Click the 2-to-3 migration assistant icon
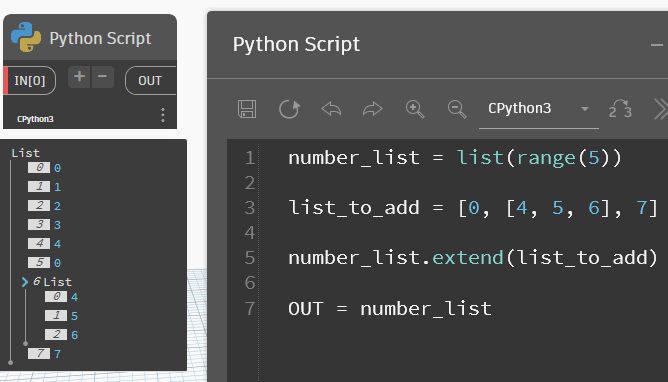Image resolution: width=668 pixels, height=382 pixels. tap(620, 109)
